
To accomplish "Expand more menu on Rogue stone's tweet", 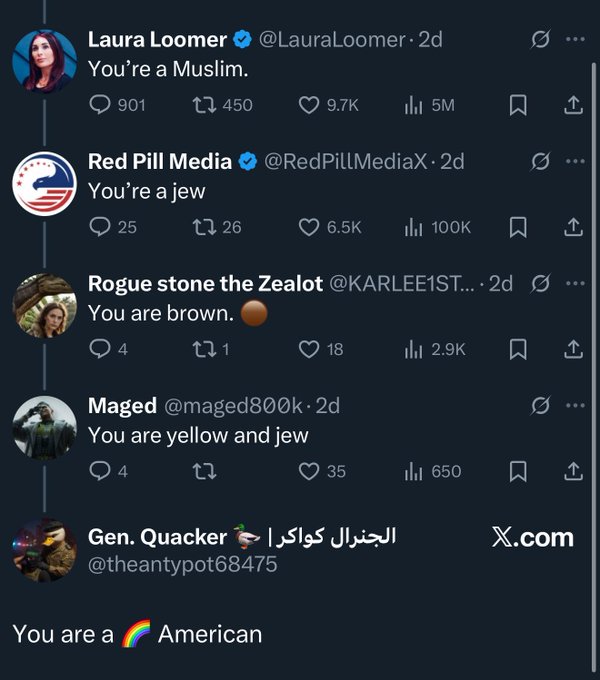I will [574, 283].
